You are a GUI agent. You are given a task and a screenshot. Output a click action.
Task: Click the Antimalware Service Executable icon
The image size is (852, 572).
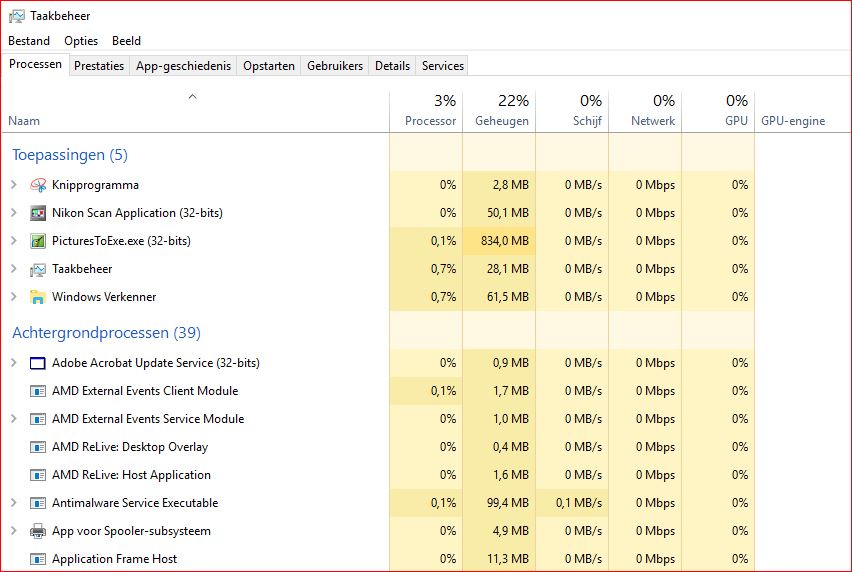37,503
